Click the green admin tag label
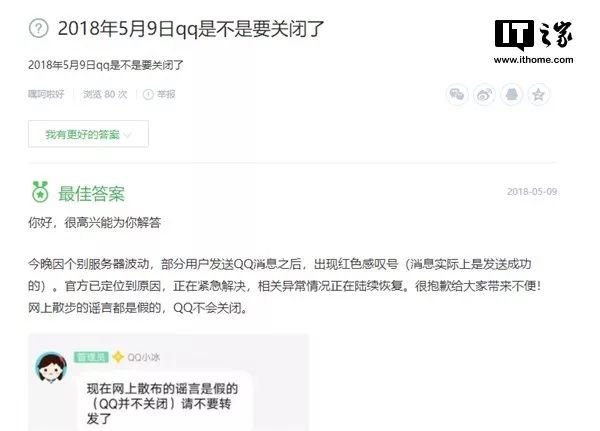 (91, 357)
